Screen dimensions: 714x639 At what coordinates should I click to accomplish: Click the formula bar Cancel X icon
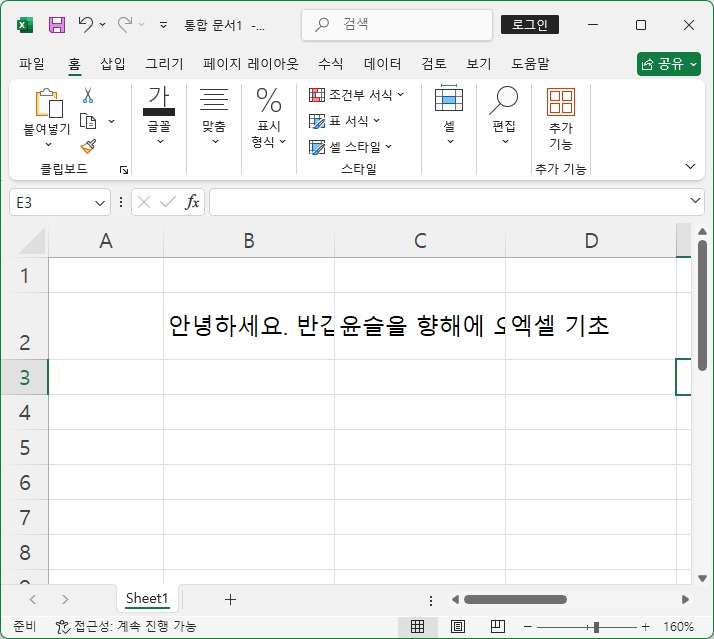tap(144, 202)
